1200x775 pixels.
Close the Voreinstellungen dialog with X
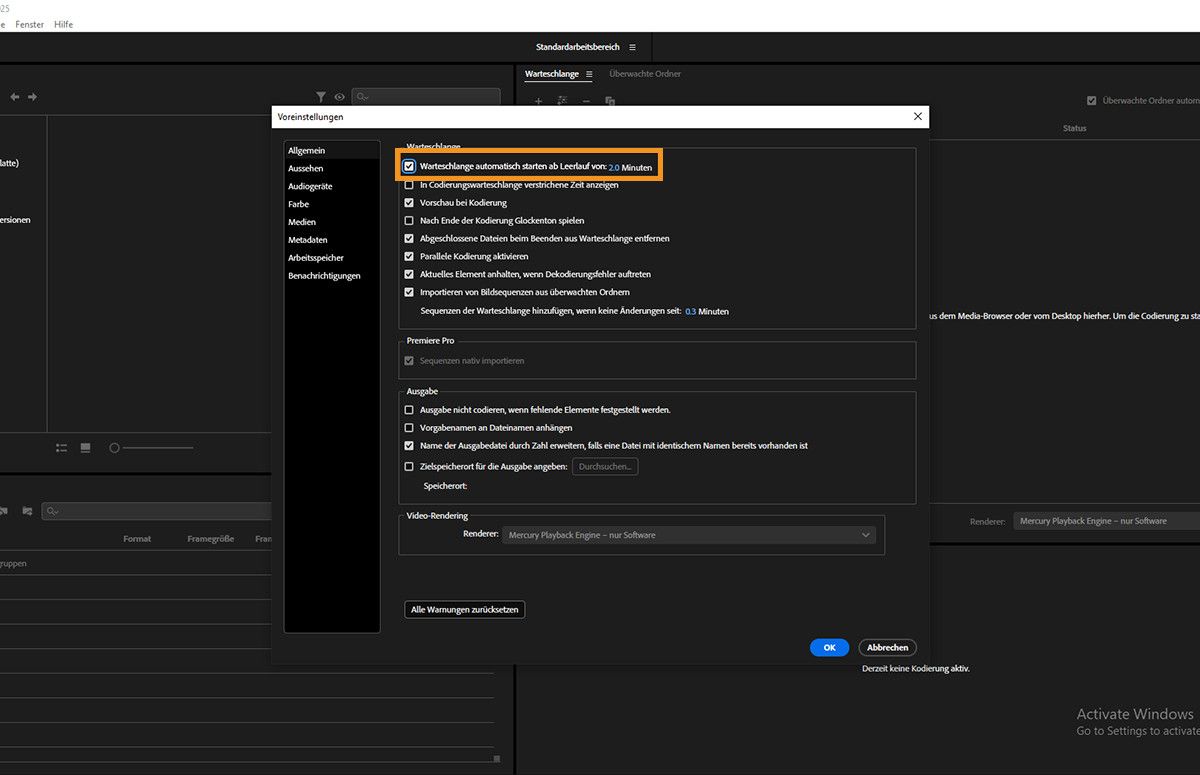pos(918,117)
